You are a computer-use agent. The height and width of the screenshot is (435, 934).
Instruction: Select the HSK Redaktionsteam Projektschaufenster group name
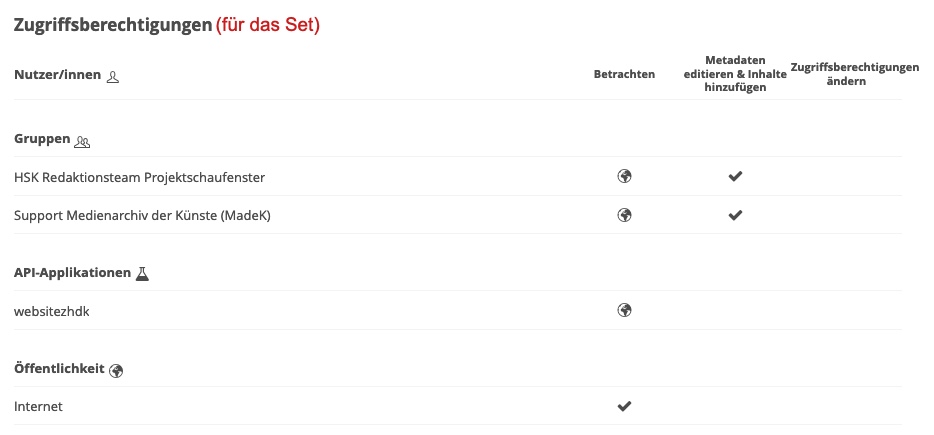[139, 177]
